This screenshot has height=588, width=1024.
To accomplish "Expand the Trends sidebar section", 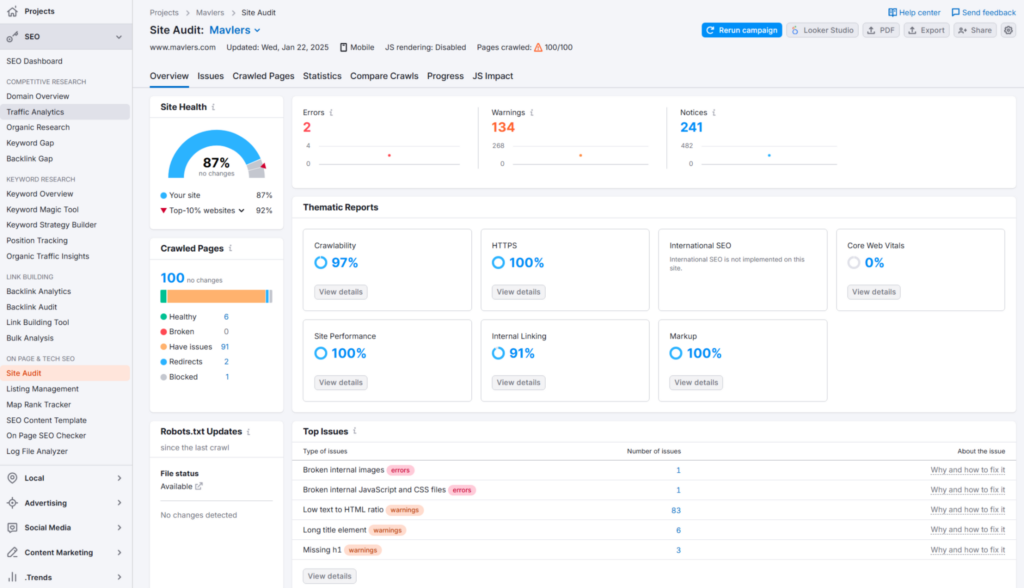I will click(x=119, y=578).
